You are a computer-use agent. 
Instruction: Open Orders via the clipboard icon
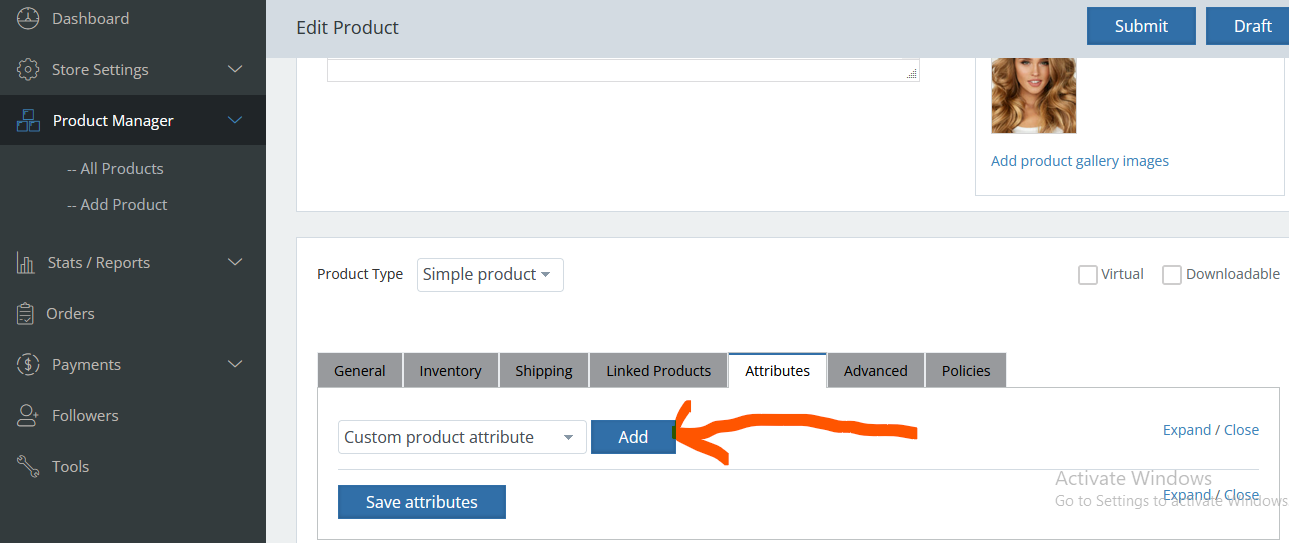tap(26, 314)
